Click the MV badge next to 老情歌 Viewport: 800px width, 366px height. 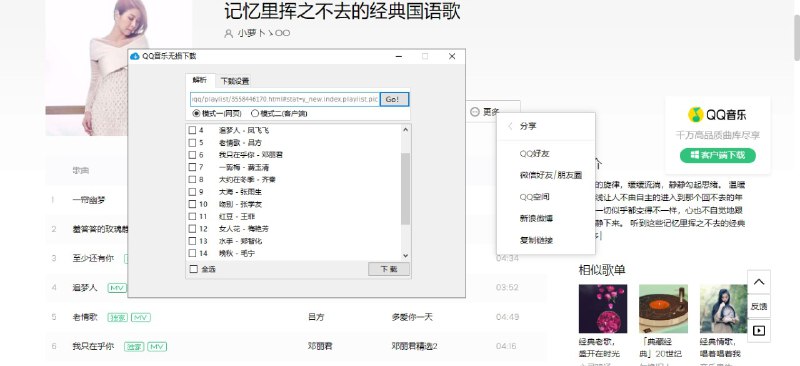[140, 318]
